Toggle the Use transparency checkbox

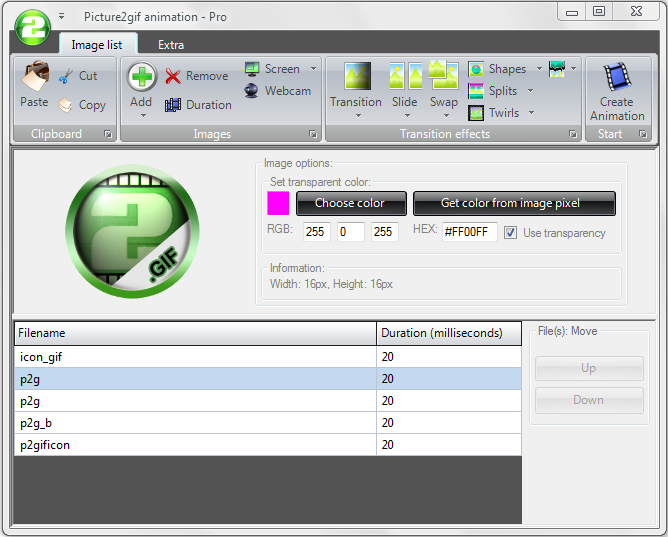point(510,233)
